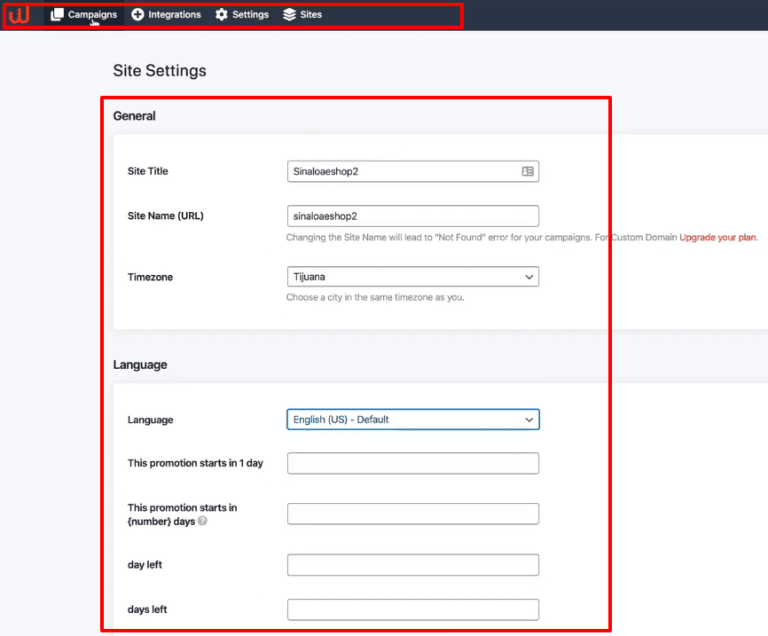Click the 'day left' input field
The height and width of the screenshot is (636, 768).
click(413, 565)
